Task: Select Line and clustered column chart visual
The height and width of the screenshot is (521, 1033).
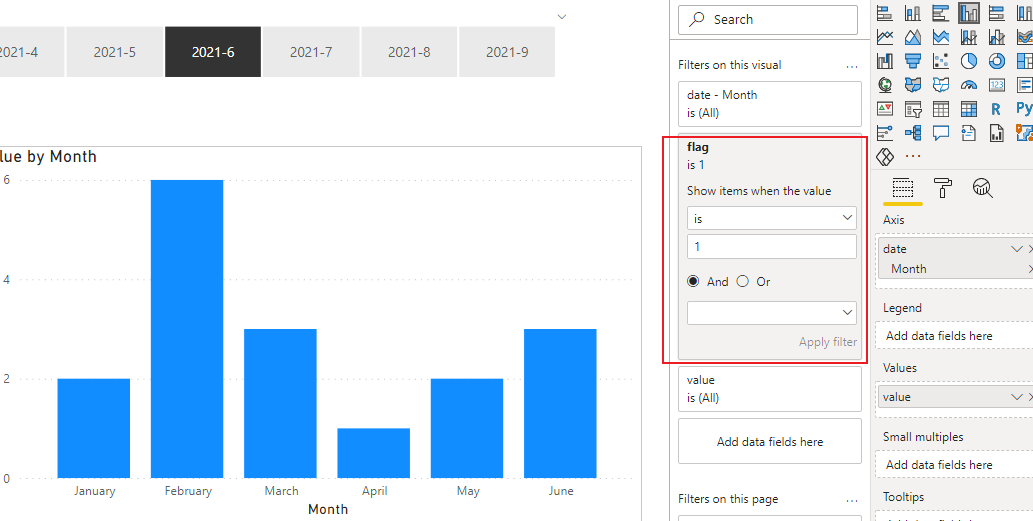Action: [x=997, y=37]
